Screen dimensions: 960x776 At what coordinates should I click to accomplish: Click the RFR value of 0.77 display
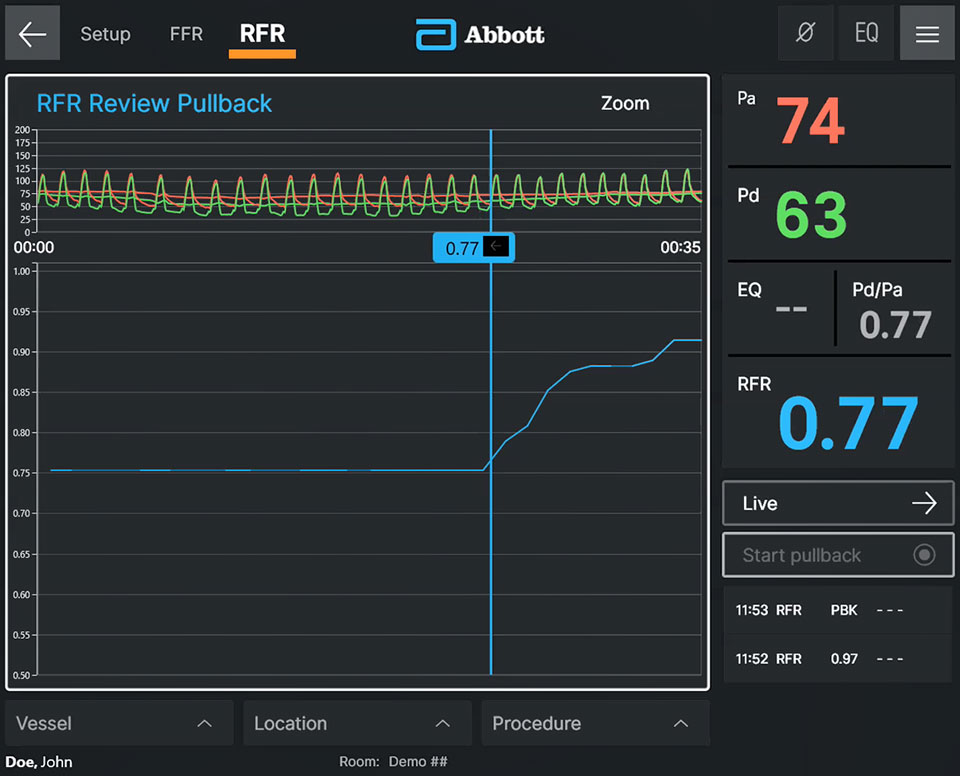pos(848,422)
